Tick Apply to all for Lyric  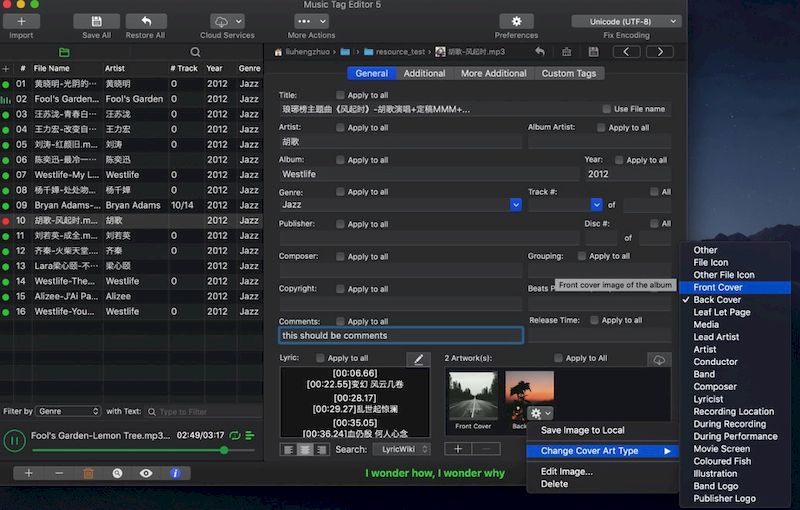tap(321, 358)
